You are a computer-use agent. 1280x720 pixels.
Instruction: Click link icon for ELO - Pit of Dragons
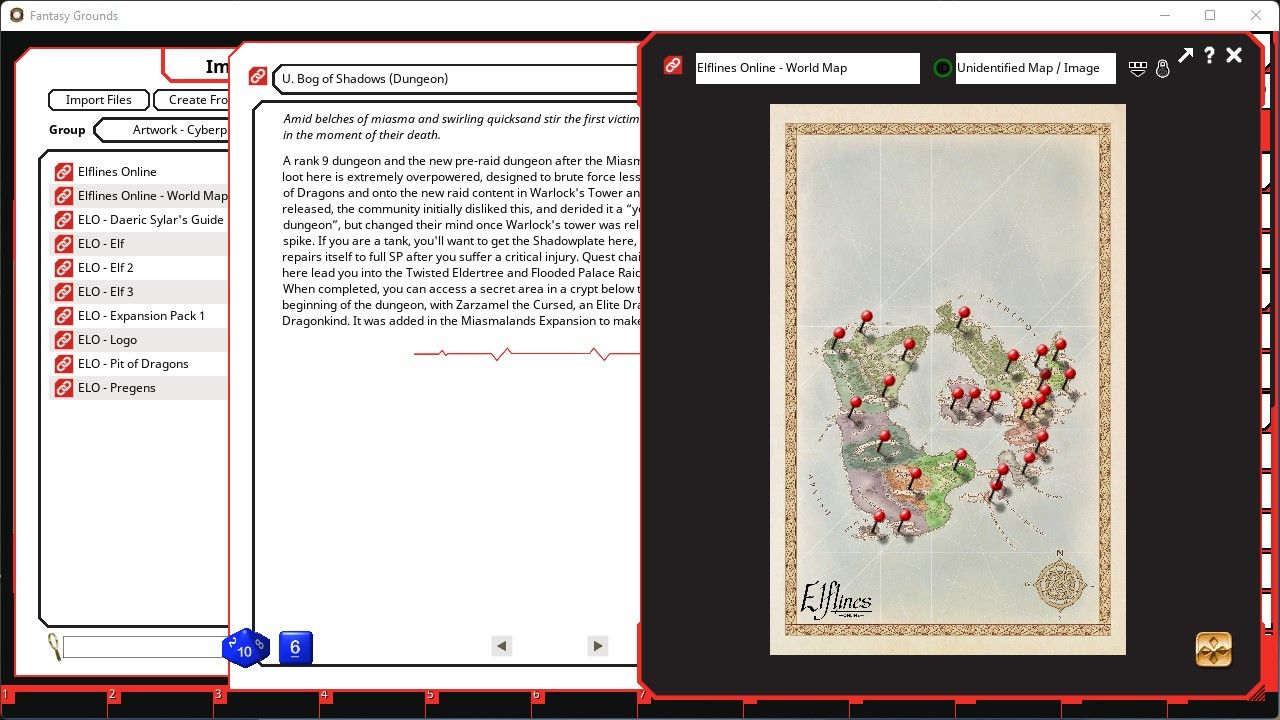(x=64, y=364)
